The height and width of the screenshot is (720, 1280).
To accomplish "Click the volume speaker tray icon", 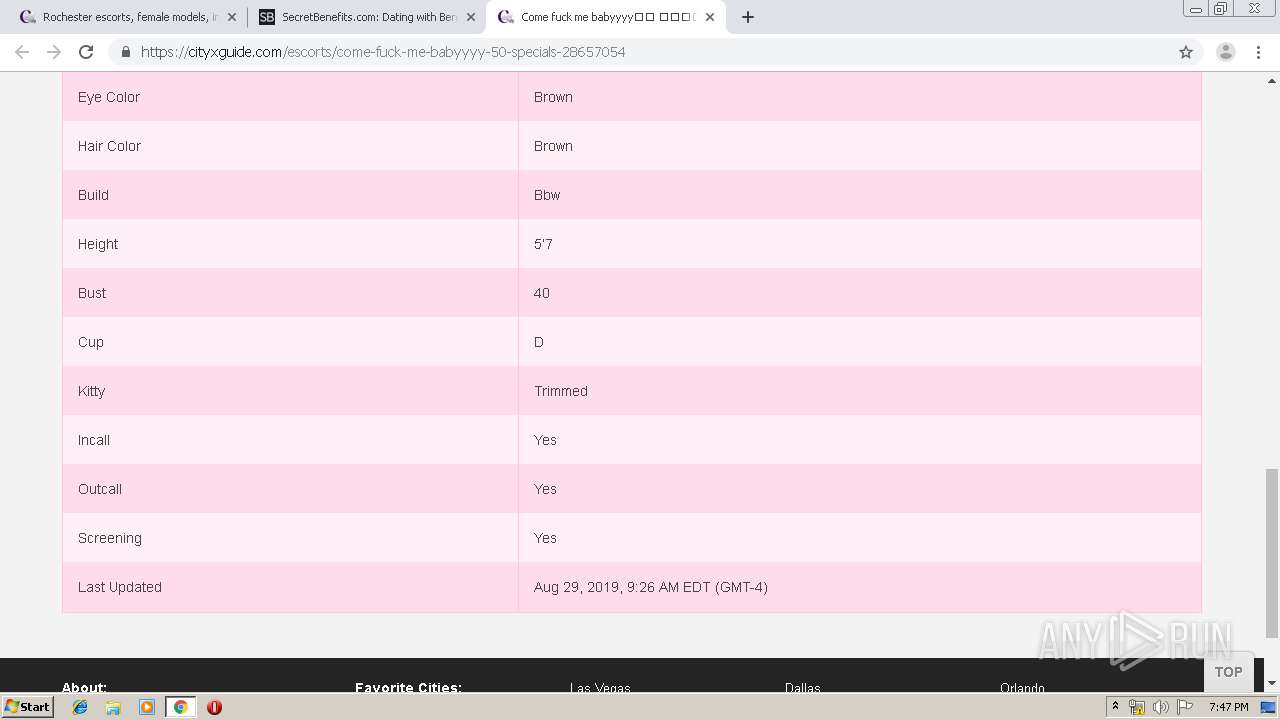I will 1160,707.
